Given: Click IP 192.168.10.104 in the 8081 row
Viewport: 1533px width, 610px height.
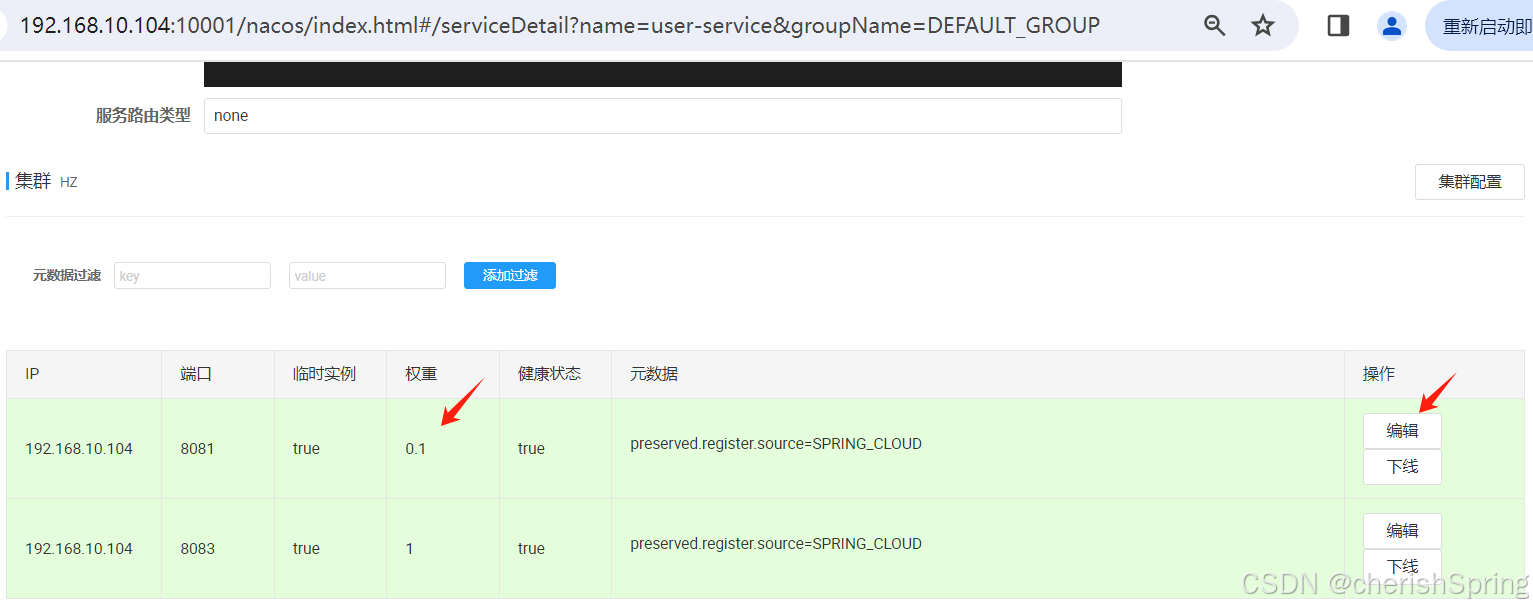Looking at the screenshot, I should (79, 449).
